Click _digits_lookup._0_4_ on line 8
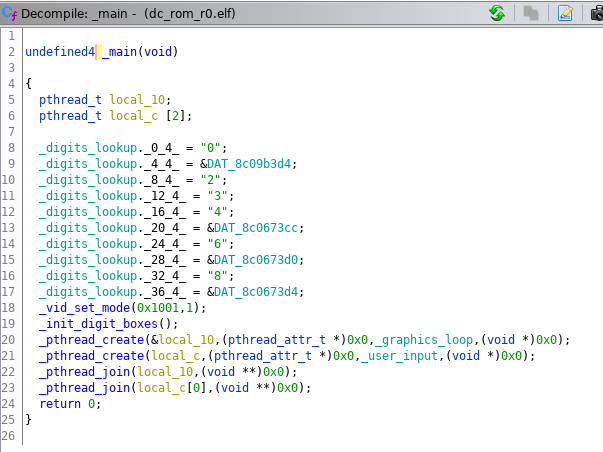The image size is (603, 452). click(109, 148)
